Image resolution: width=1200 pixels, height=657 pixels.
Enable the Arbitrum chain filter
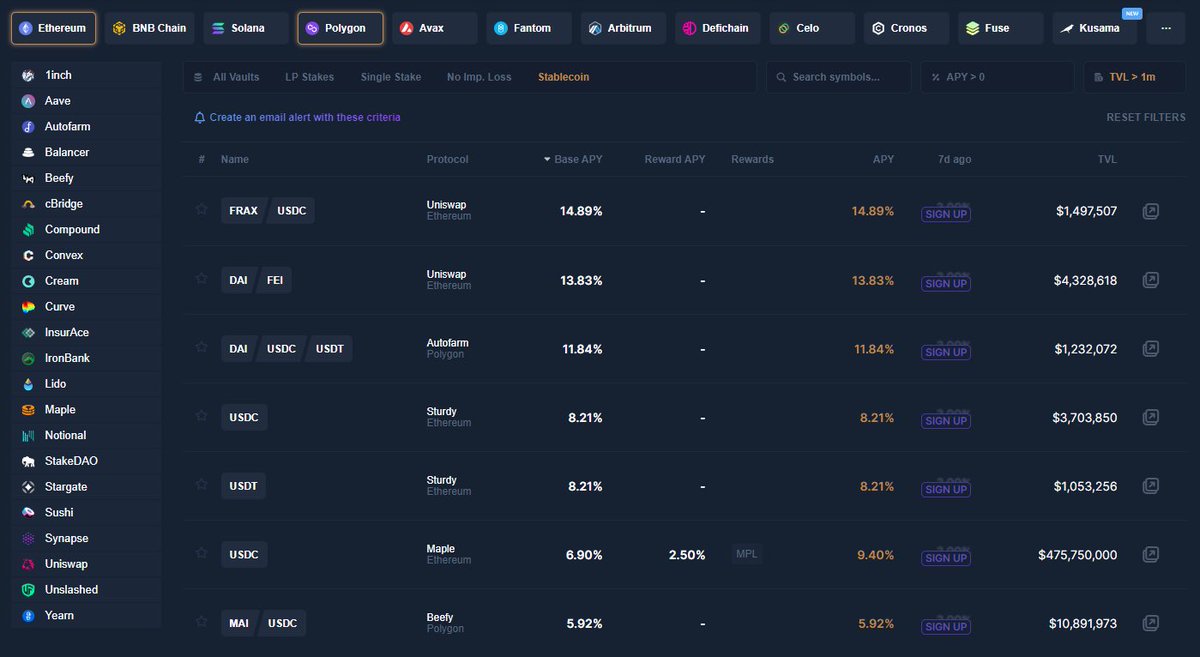coord(623,28)
